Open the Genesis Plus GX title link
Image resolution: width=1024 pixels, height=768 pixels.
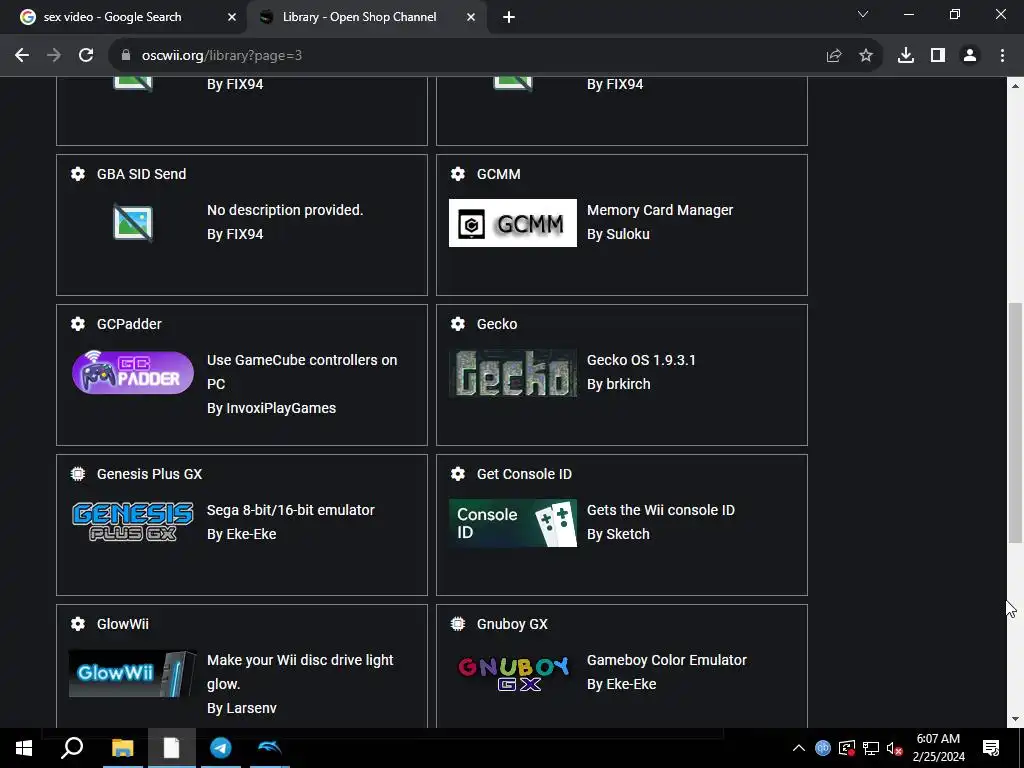pyautogui.click(x=150, y=474)
